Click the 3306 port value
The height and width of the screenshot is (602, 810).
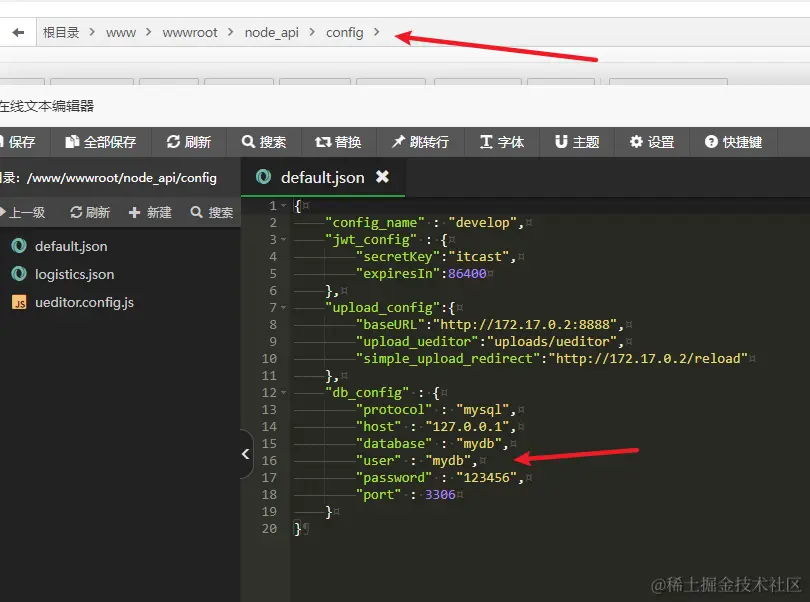click(440, 495)
